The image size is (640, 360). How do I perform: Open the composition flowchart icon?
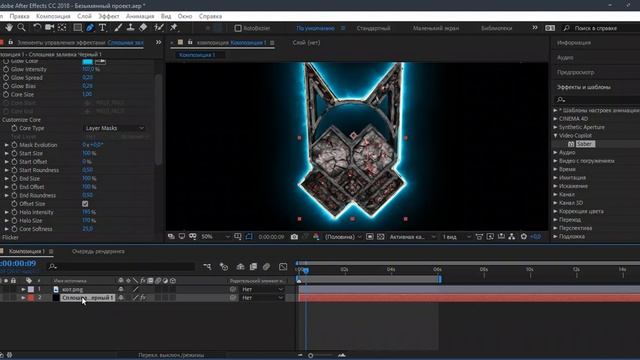pyautogui.click(x=512, y=237)
